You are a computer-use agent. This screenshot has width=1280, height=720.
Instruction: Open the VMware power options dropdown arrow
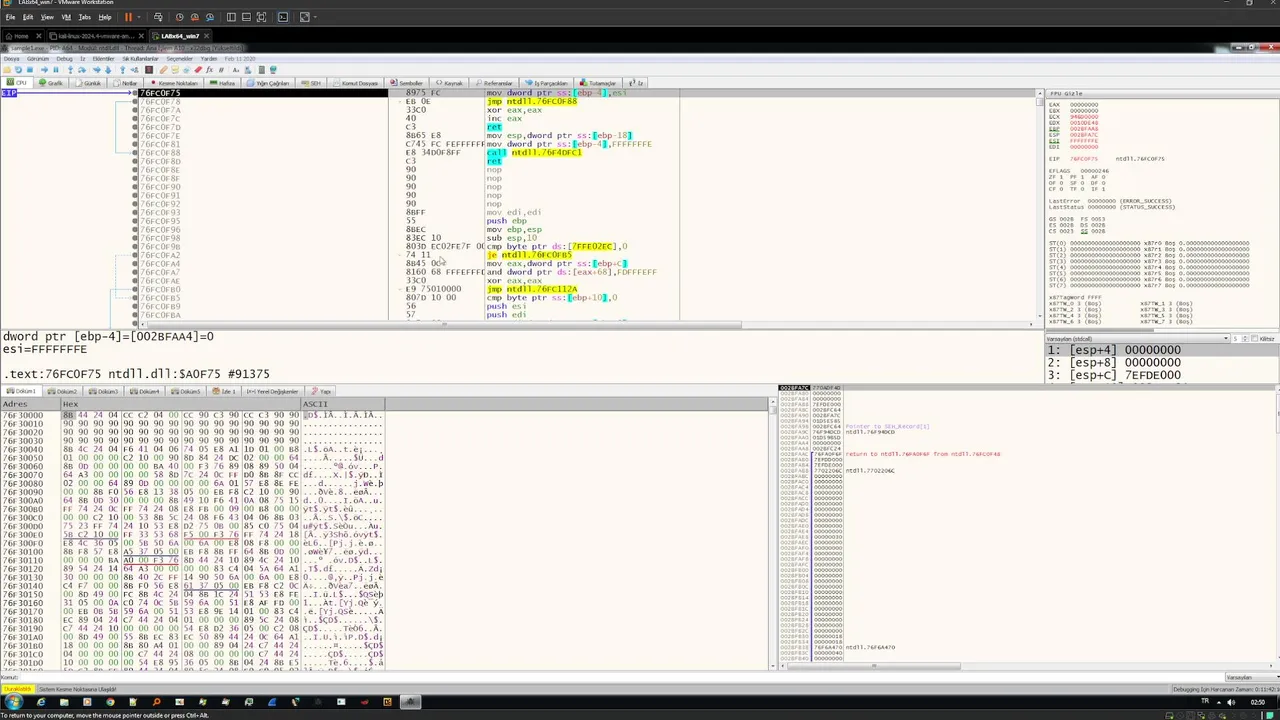[x=139, y=17]
